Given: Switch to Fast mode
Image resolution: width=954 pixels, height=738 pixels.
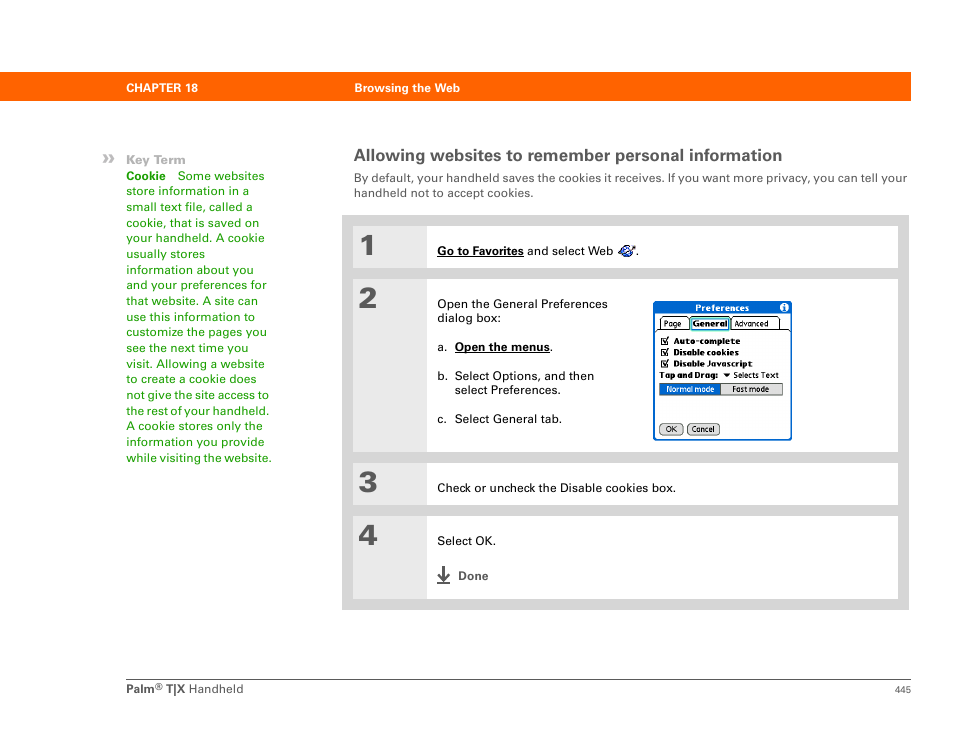Looking at the screenshot, I should 751,389.
